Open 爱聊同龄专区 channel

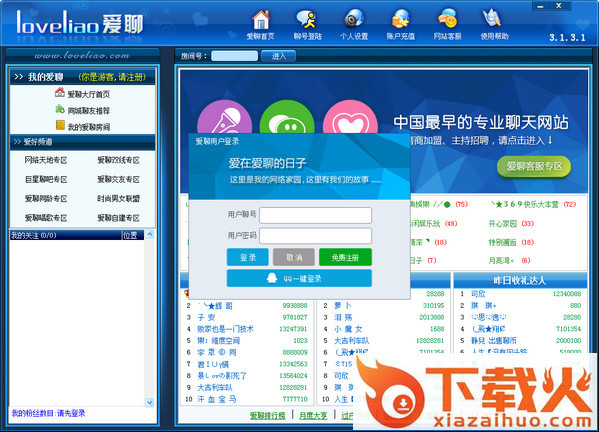pos(46,199)
